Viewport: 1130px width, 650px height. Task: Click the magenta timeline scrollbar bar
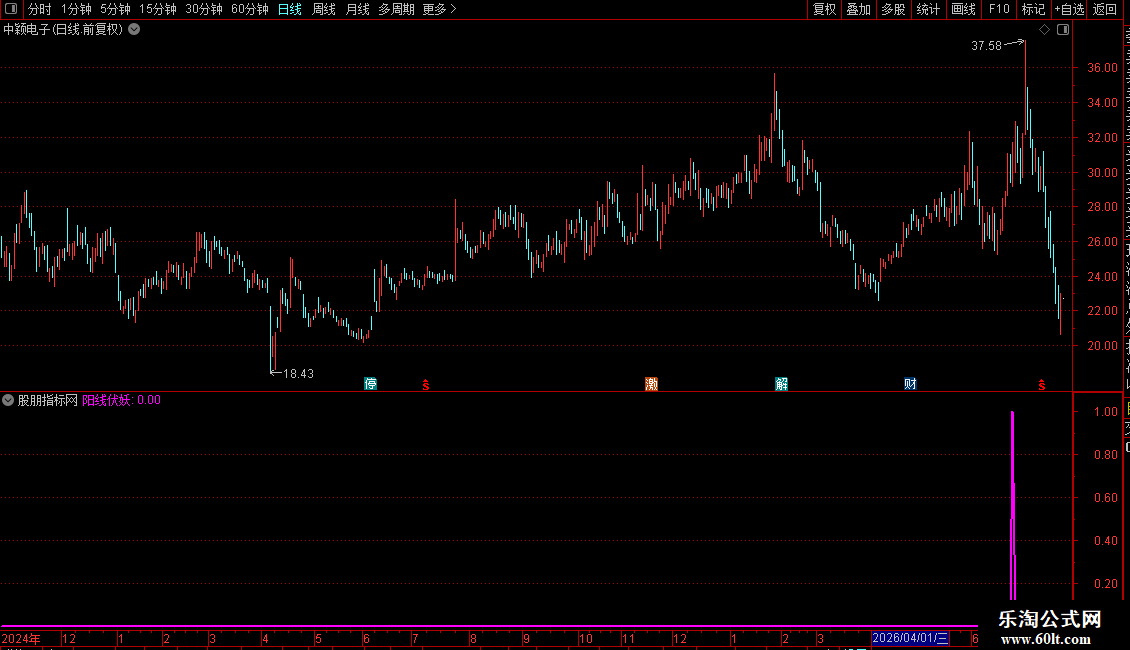[489, 627]
